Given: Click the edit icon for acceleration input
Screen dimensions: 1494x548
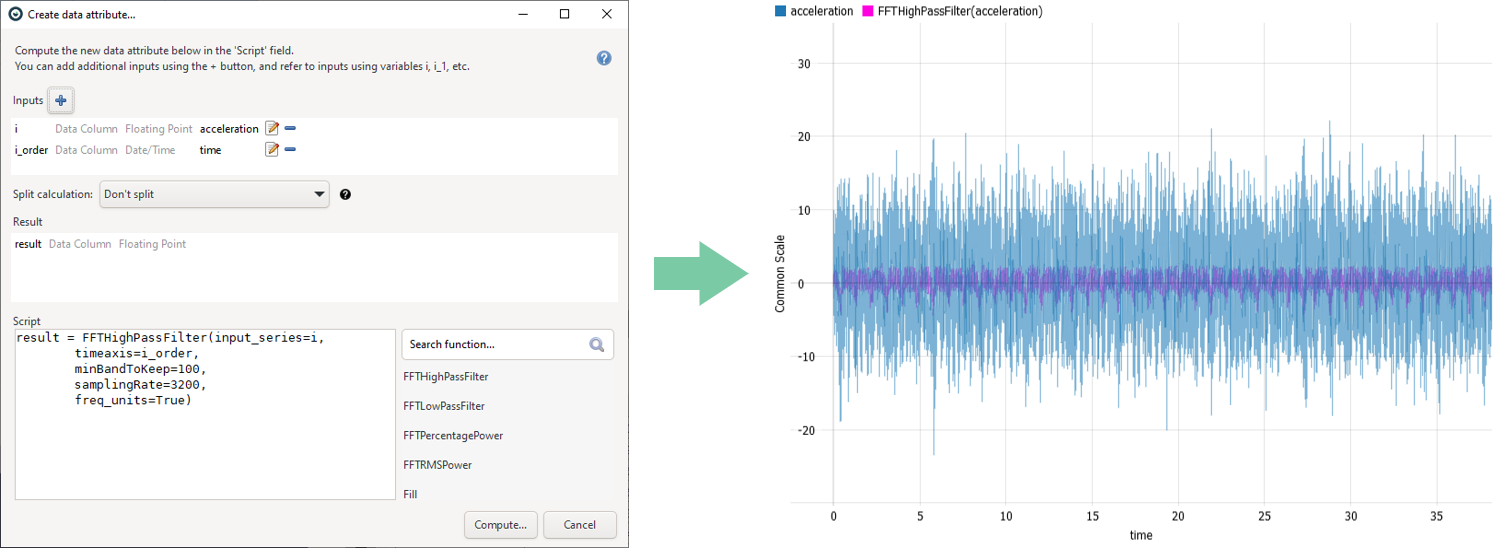Looking at the screenshot, I should (x=271, y=129).
